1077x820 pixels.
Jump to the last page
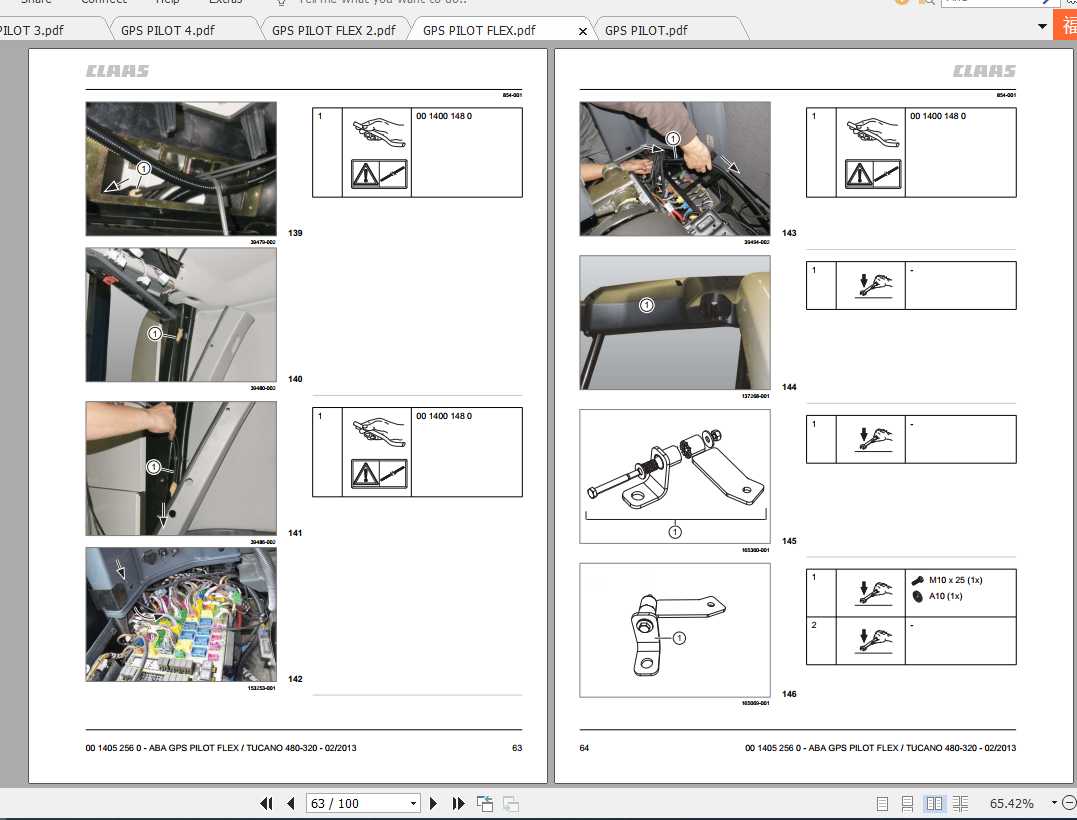pos(458,803)
